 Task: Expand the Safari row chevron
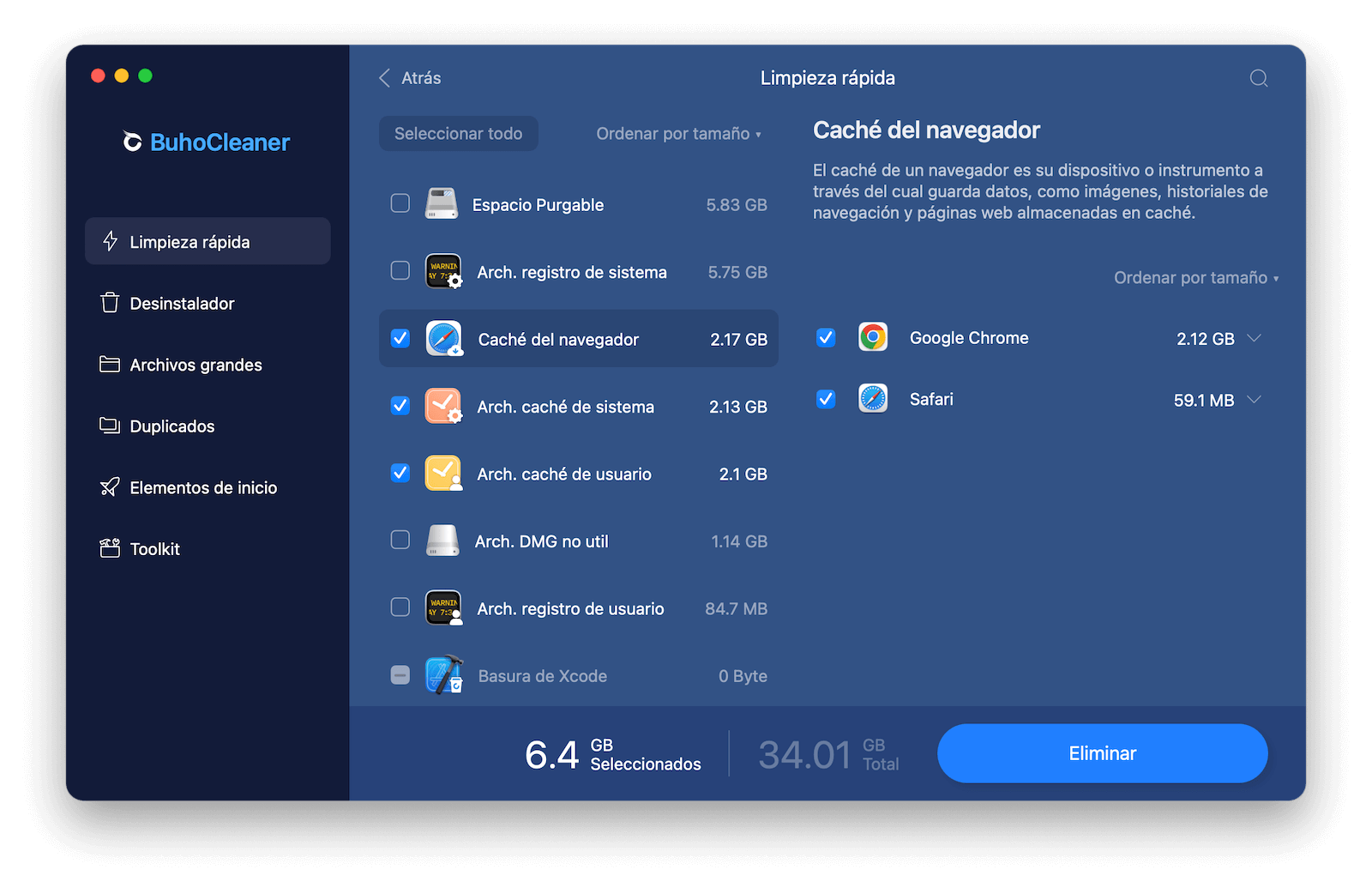(1255, 400)
